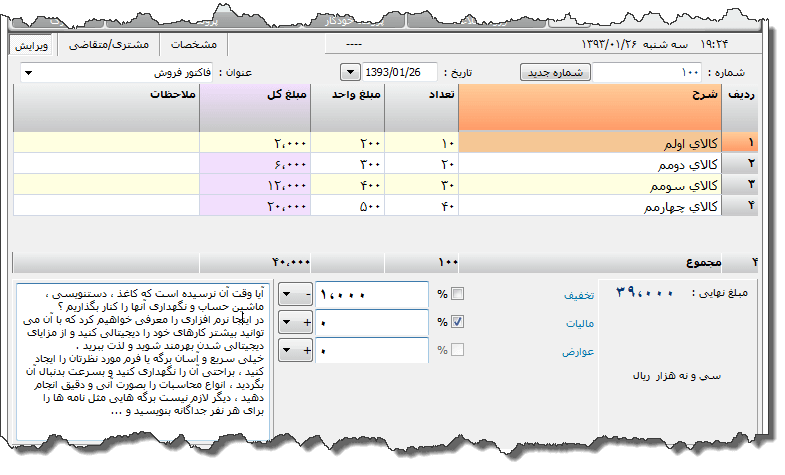
Task: Open the dropdown arrow beside تخفیف amount
Action: (288, 294)
